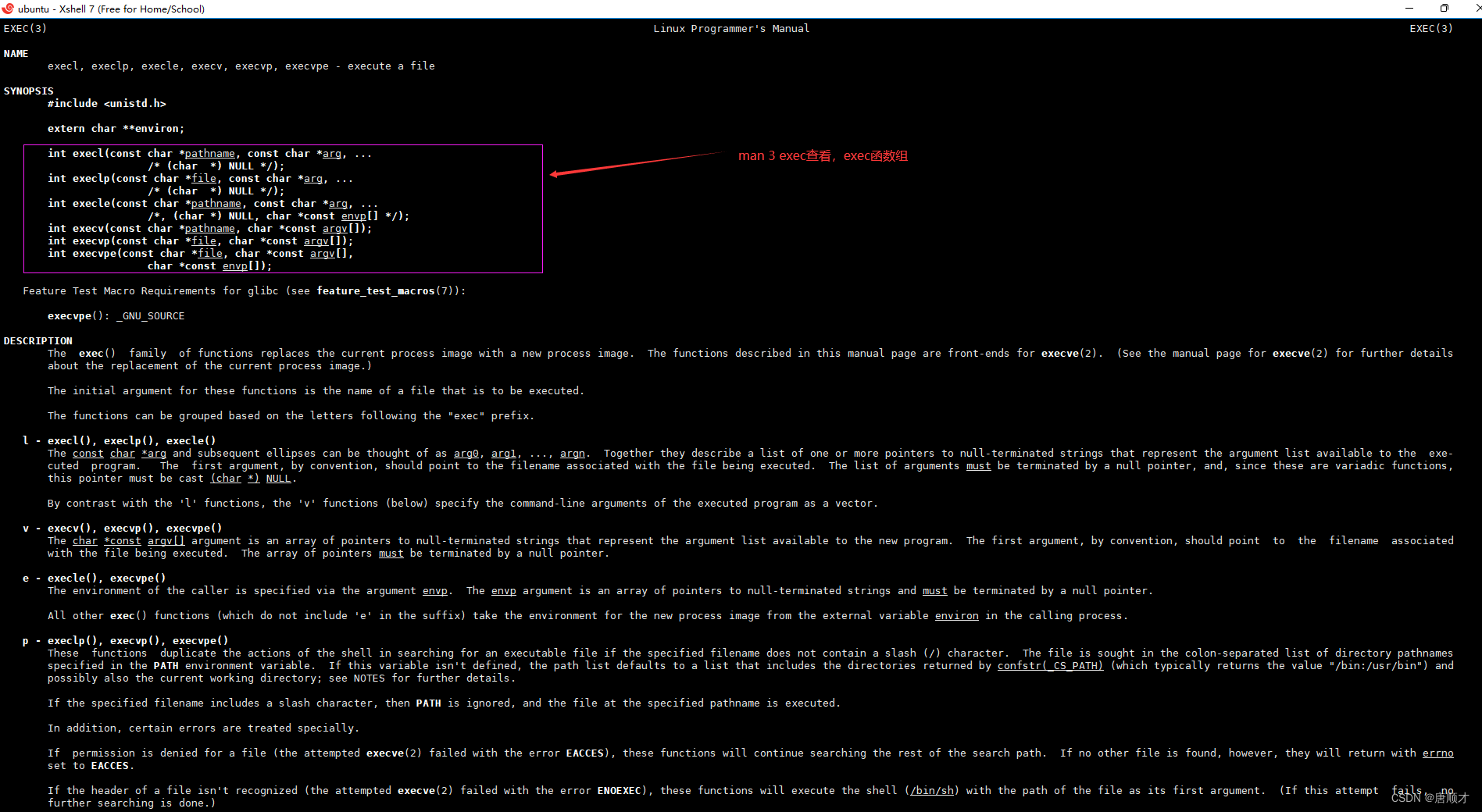Click the DESCRIPTION section heading
The height and width of the screenshot is (812, 1482).
[38, 341]
